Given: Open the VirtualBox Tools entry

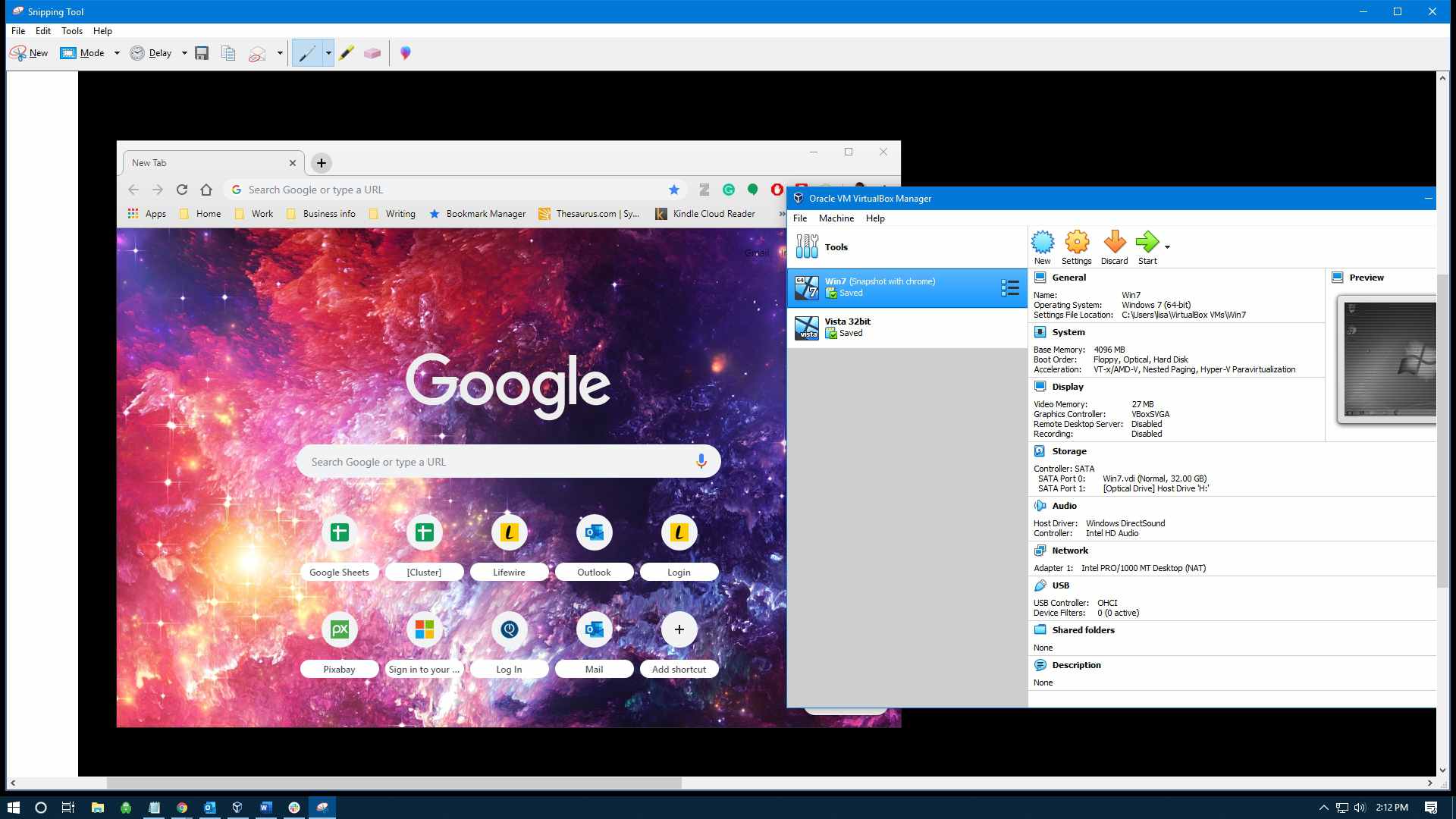Looking at the screenshot, I should click(907, 247).
